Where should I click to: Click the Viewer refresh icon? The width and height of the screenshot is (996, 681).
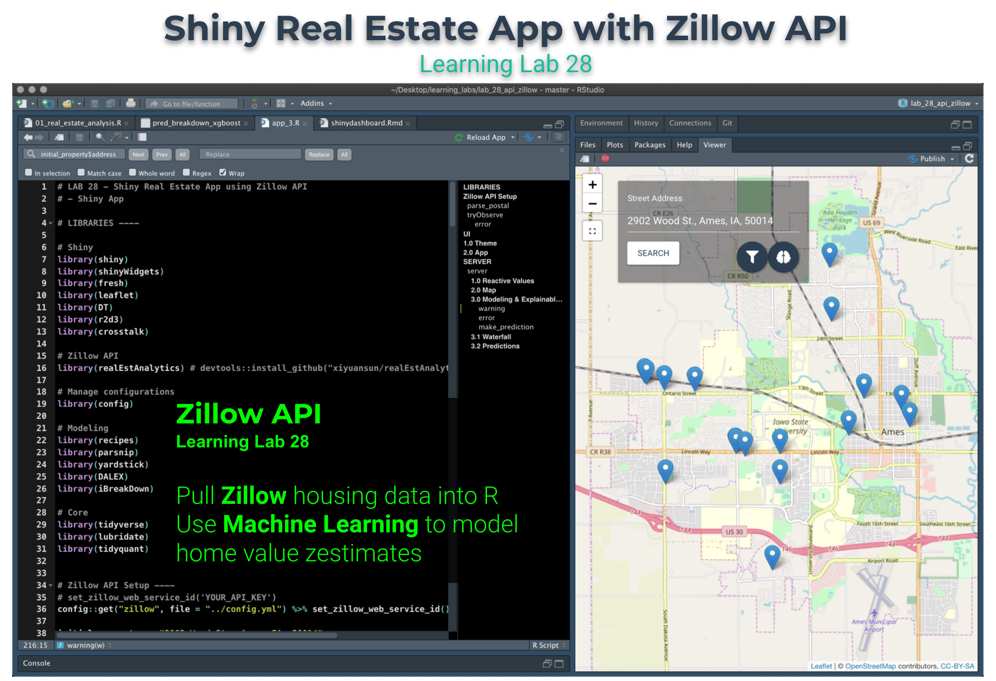click(969, 159)
